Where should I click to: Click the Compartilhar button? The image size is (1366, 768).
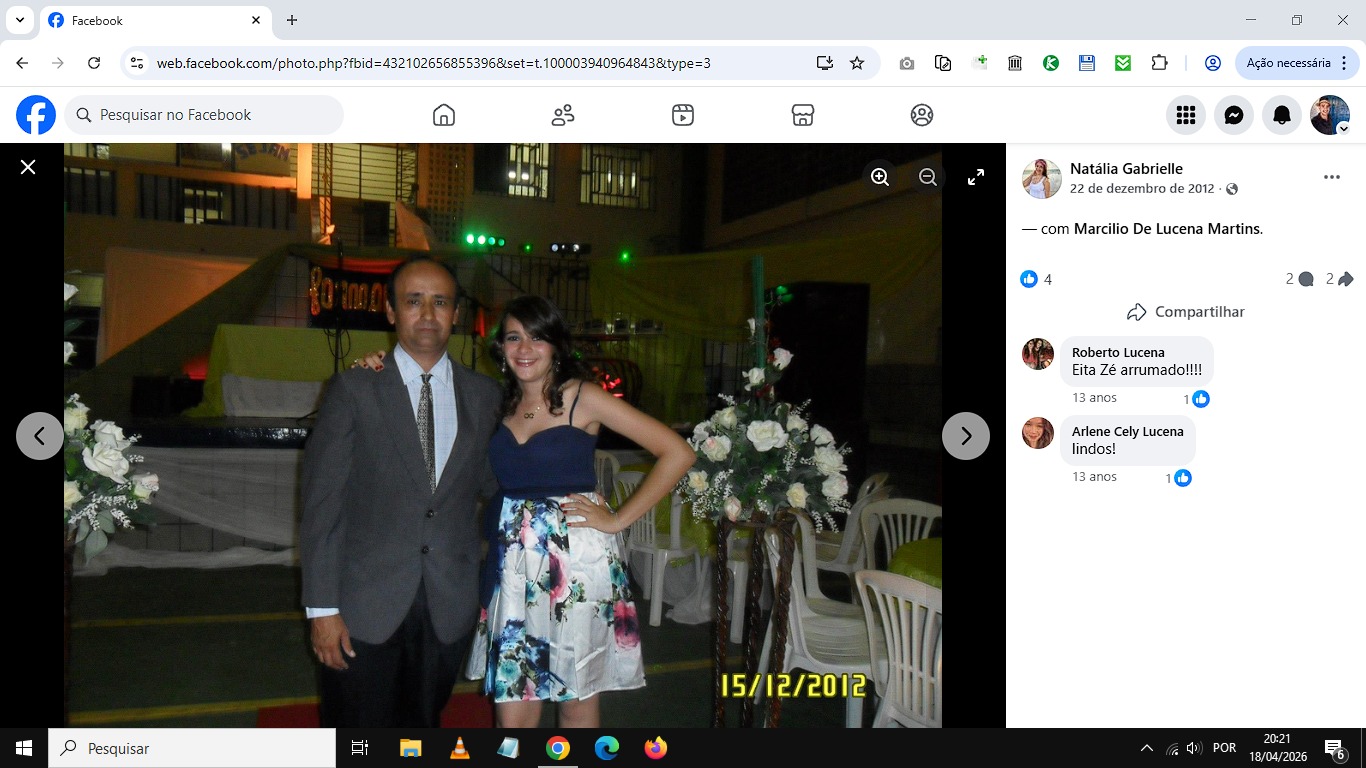(1185, 312)
